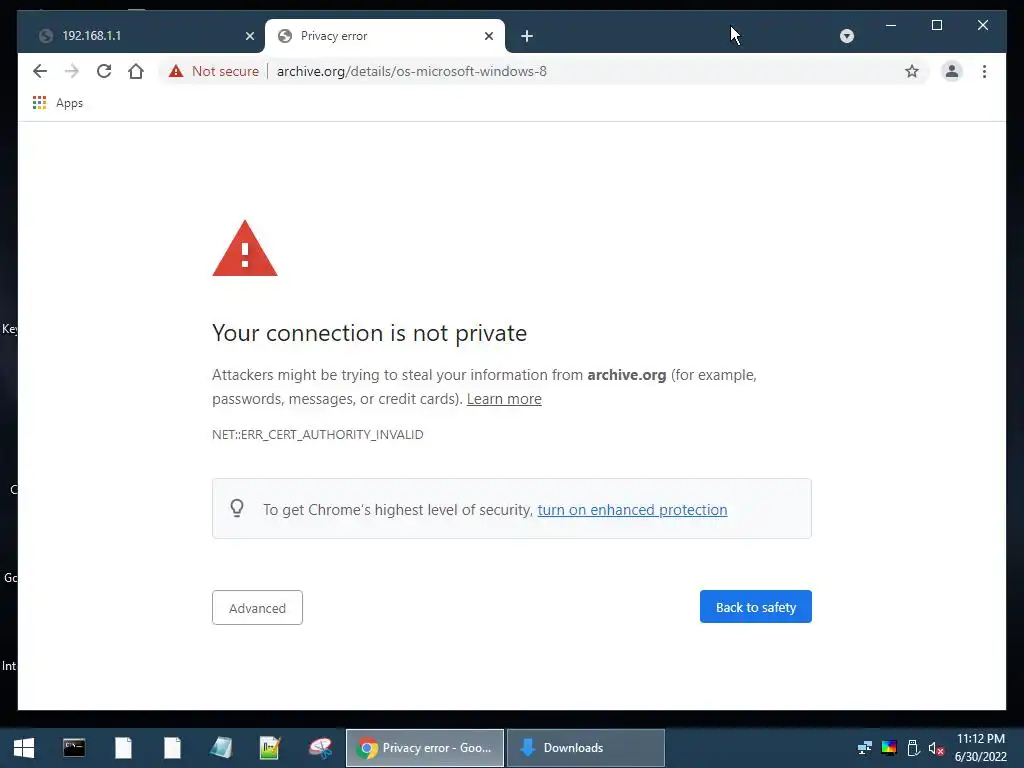This screenshot has width=1024, height=768.
Task: Click the NET::ERR_CERT_AUTHORITY_INVALID error code
Action: click(317, 434)
